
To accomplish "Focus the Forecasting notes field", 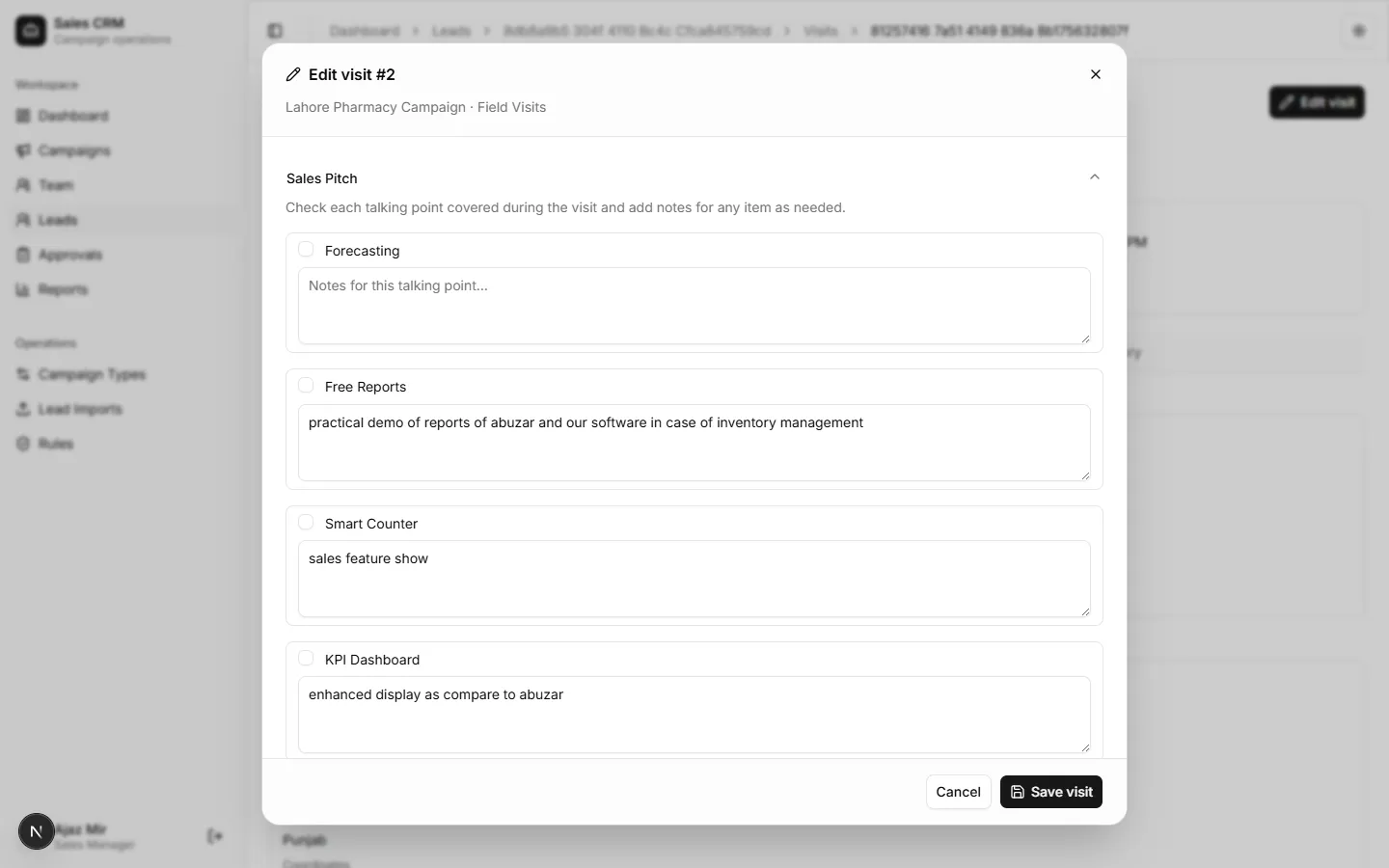I will [x=694, y=306].
